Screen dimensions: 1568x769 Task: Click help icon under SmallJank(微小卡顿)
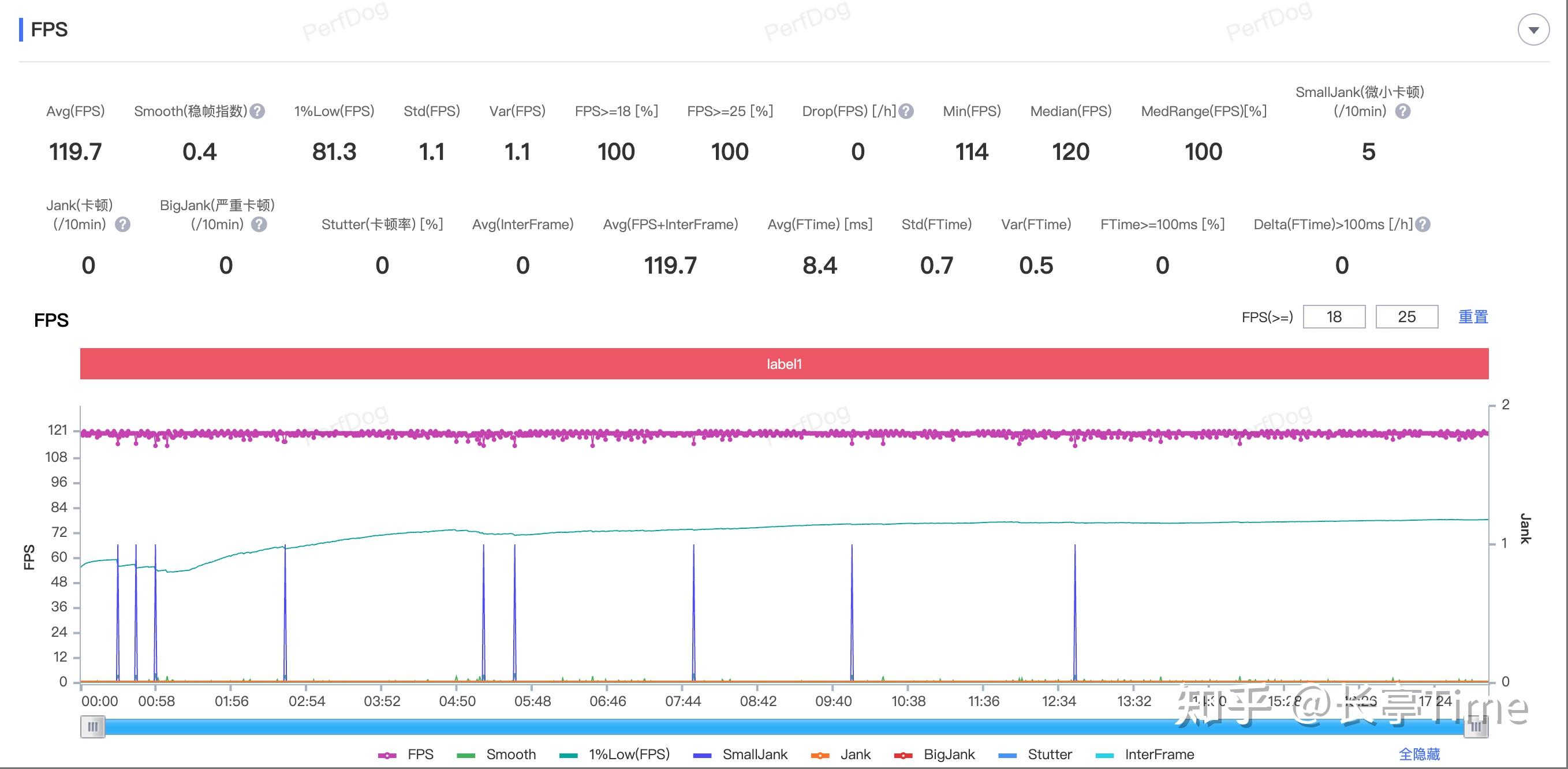(x=1402, y=111)
